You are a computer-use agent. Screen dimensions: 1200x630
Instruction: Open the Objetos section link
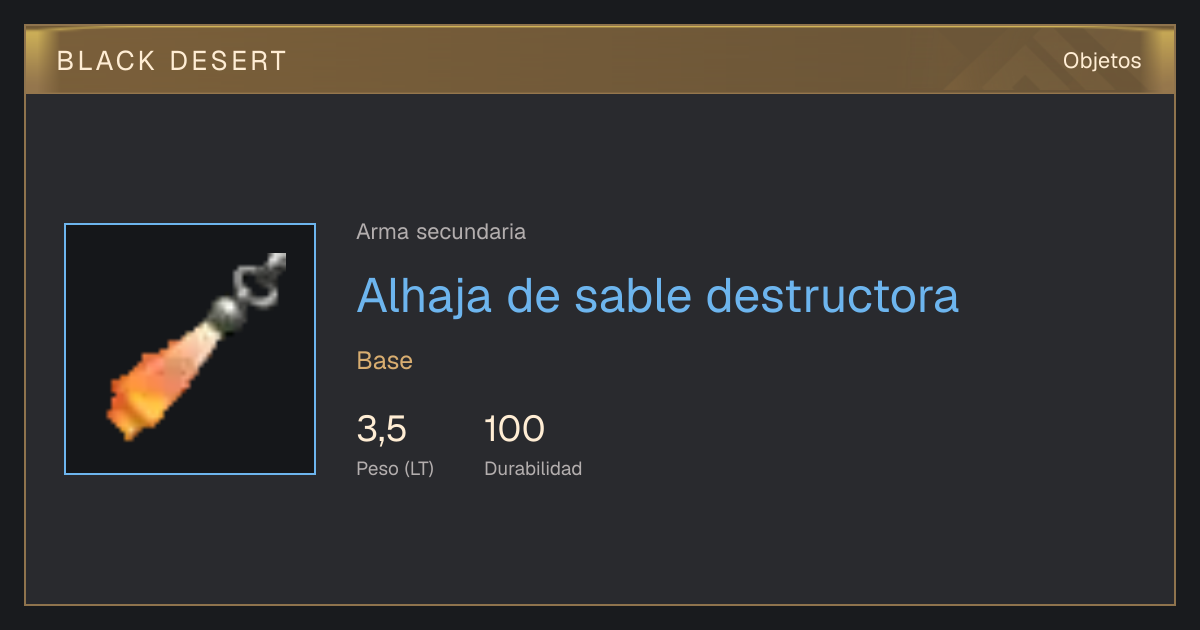pos(1102,61)
